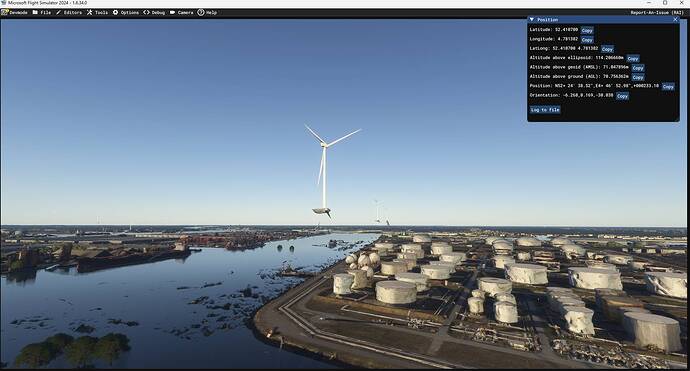Close the Position panel
This screenshot has width=690, height=371.
(x=675, y=19)
